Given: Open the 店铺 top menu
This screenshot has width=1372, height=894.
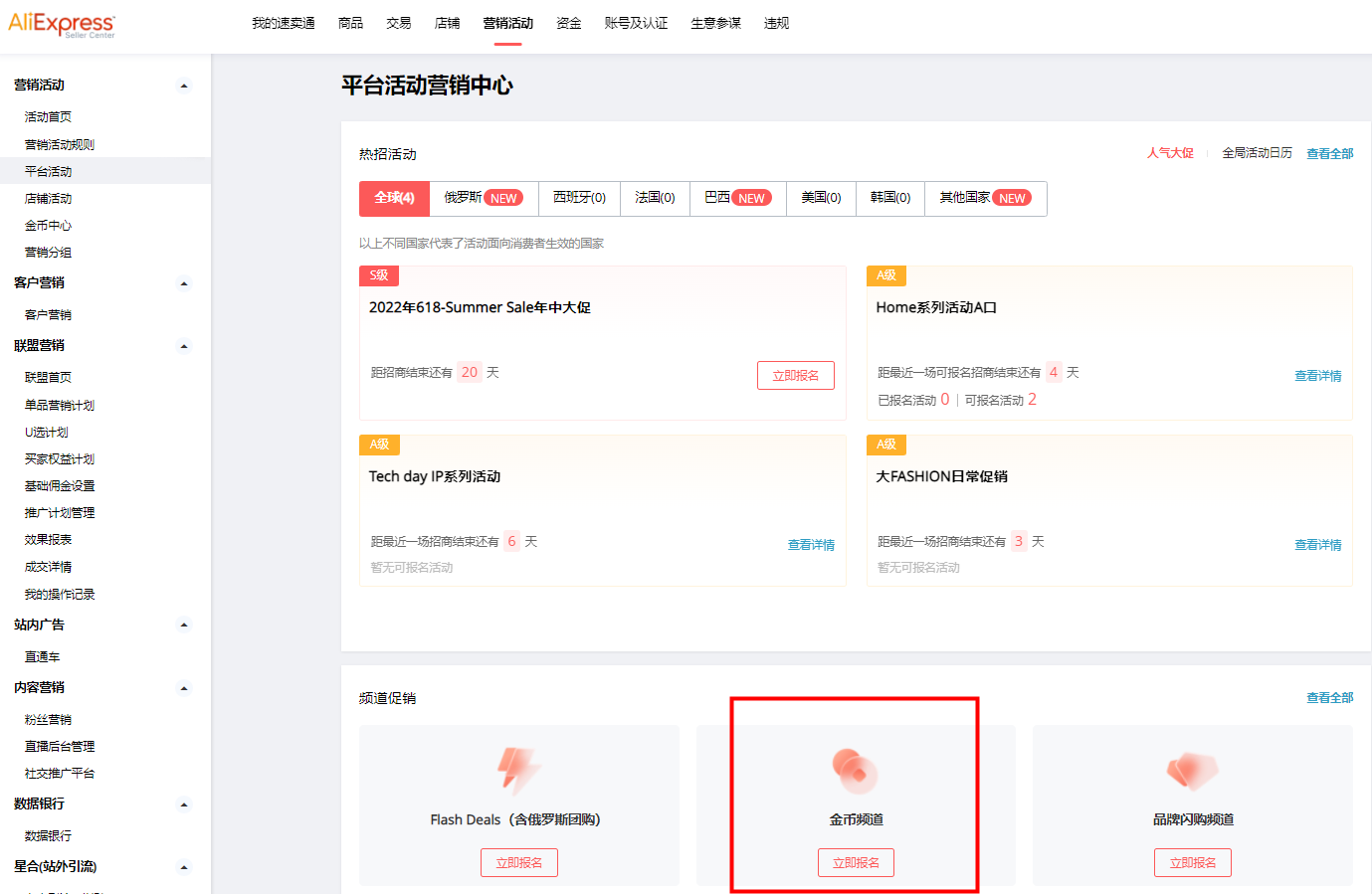Looking at the screenshot, I should point(447,23).
